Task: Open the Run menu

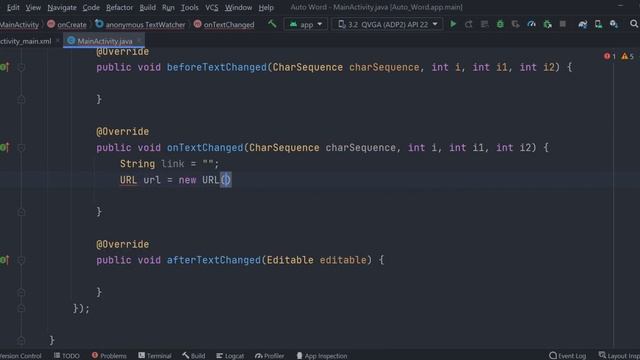Action: pos(168,7)
